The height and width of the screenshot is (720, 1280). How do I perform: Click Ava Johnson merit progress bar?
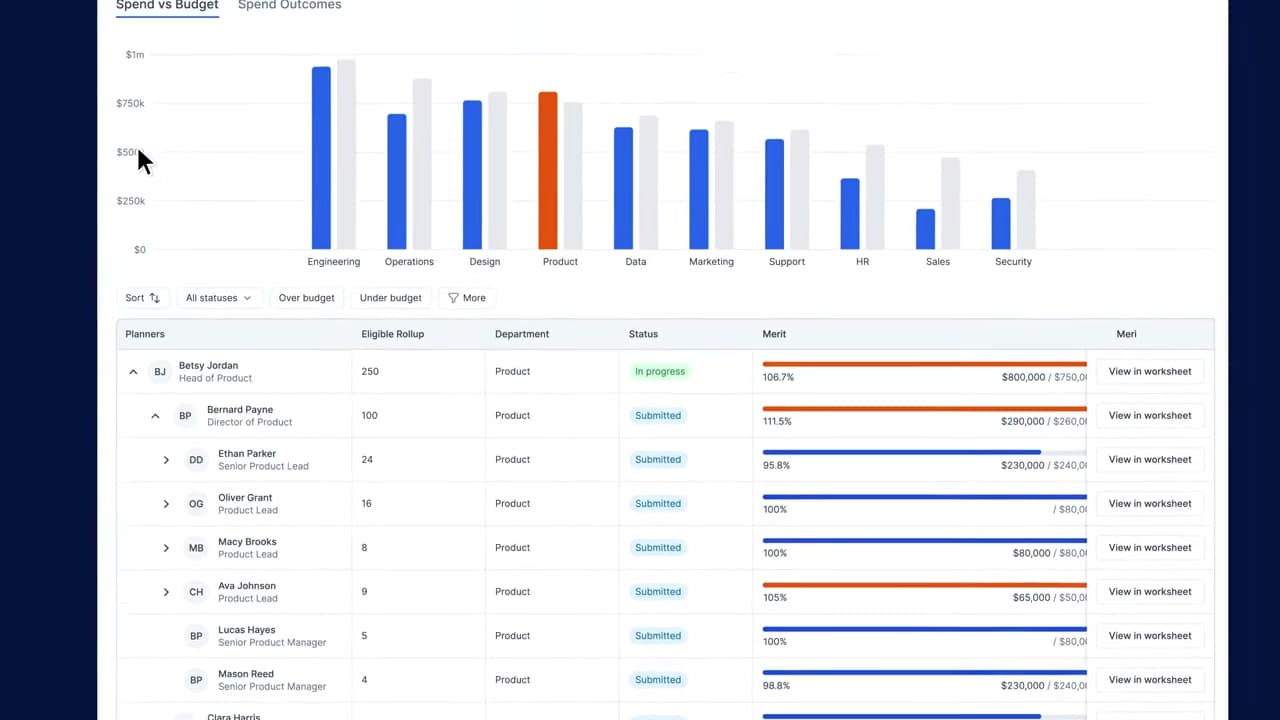(924, 584)
